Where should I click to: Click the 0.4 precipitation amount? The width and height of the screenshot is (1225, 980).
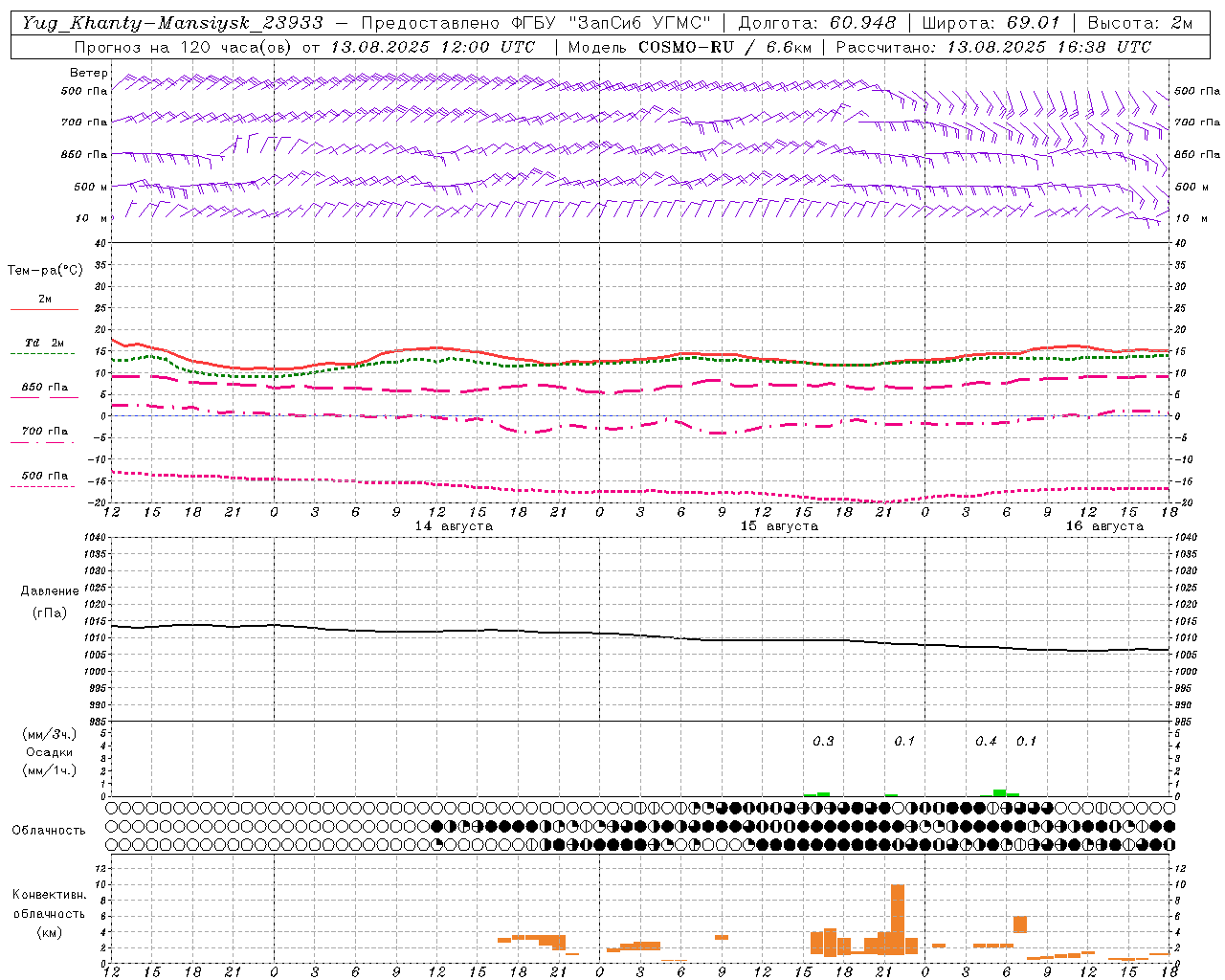click(986, 741)
